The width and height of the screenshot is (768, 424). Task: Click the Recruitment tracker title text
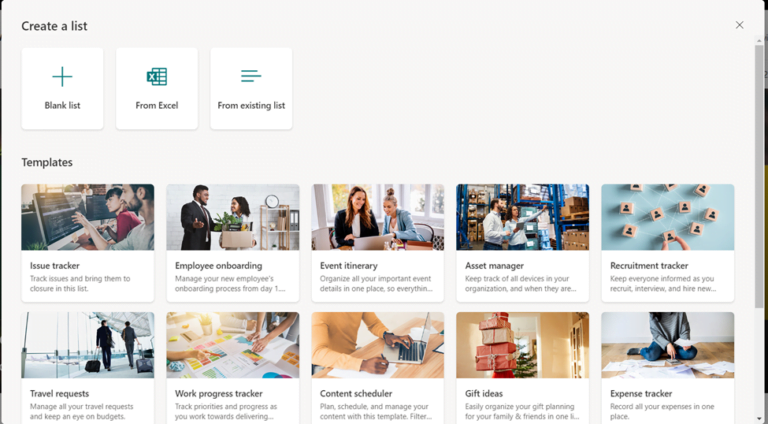[x=649, y=265]
